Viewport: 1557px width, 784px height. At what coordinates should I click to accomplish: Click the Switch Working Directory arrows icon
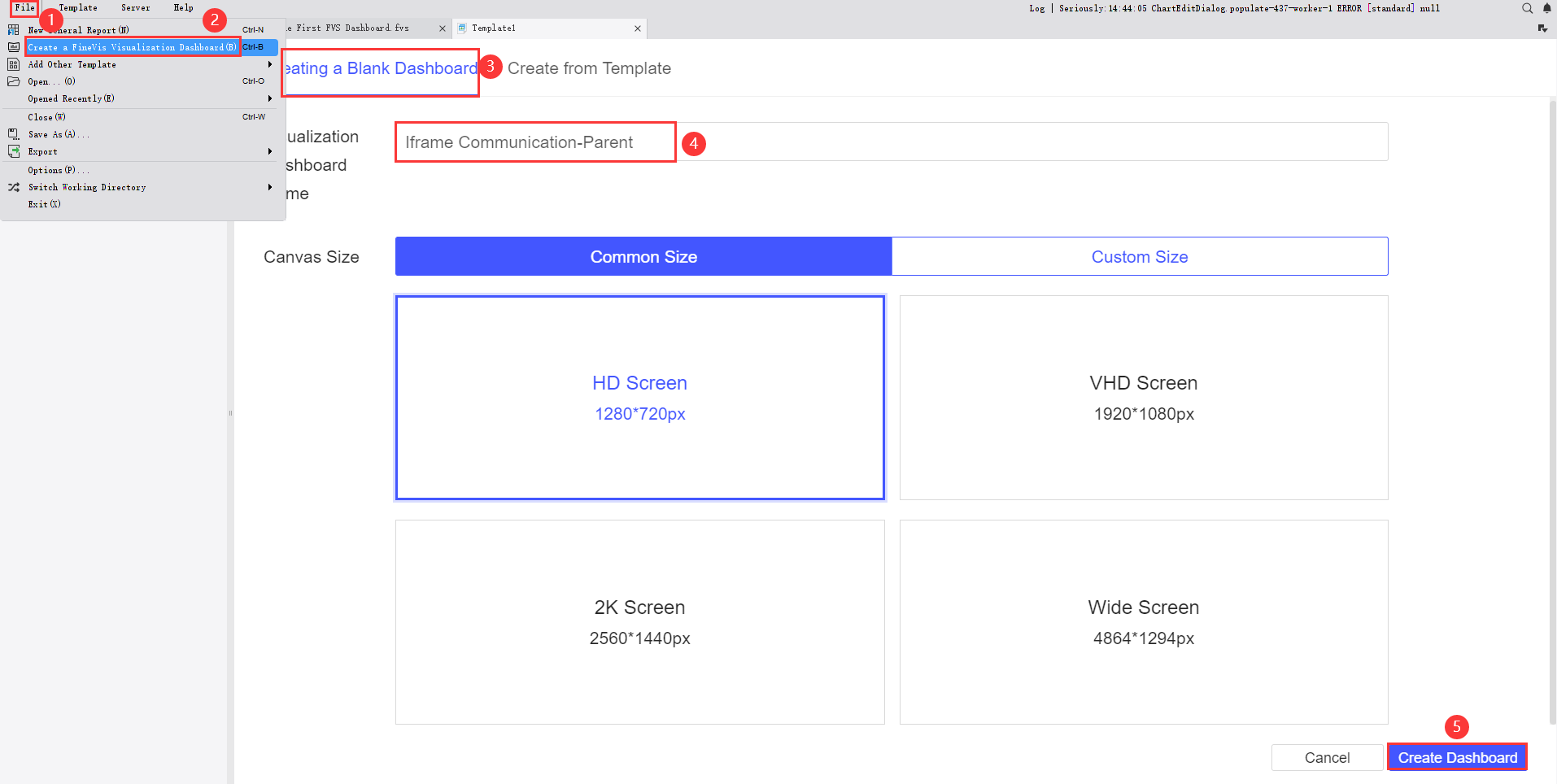click(x=13, y=187)
